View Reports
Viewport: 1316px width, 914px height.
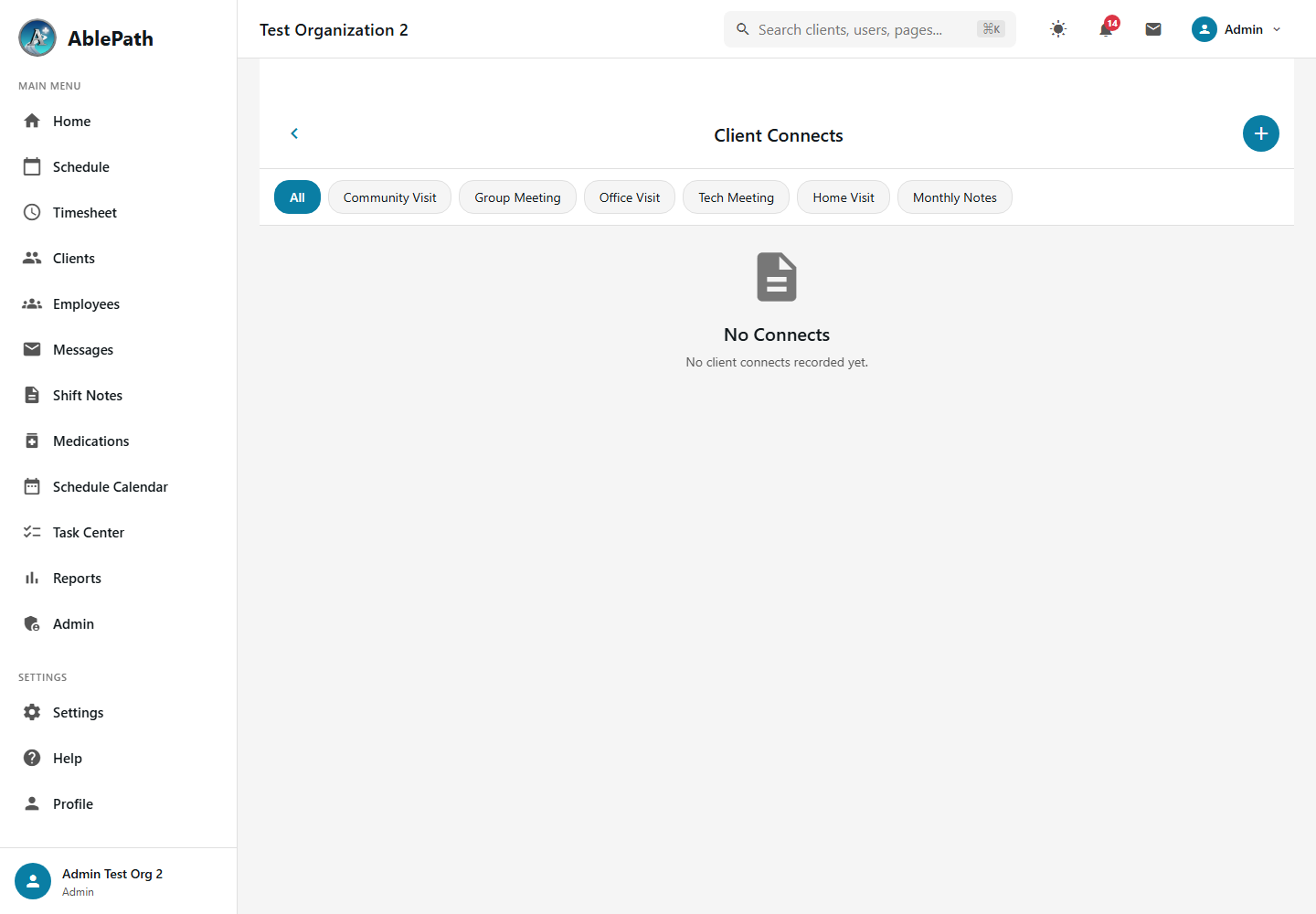click(118, 578)
